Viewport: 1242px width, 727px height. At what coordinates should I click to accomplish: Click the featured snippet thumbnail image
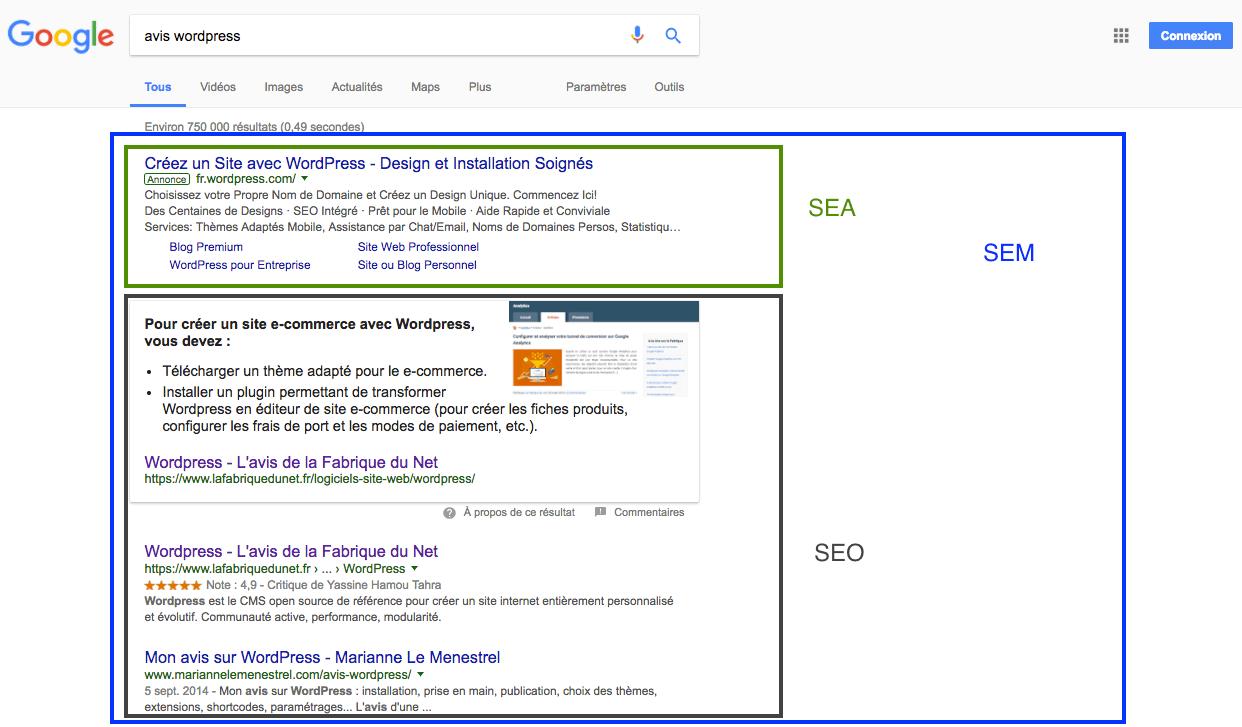(603, 351)
